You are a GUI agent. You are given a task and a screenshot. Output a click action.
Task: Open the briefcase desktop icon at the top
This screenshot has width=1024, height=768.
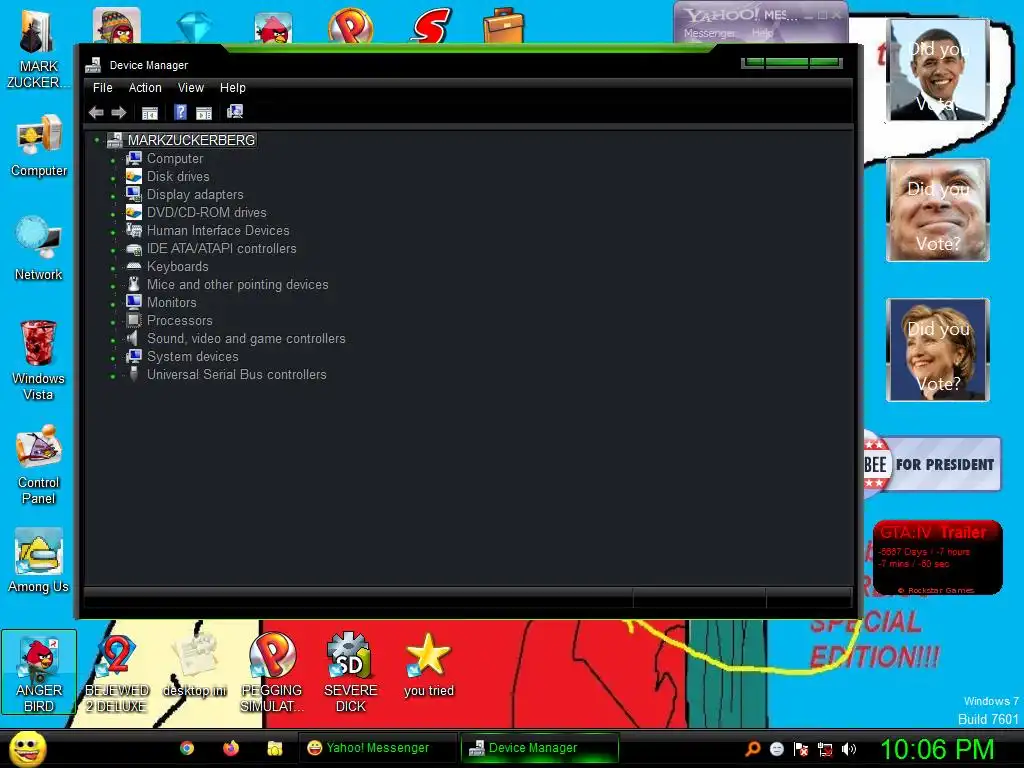click(x=504, y=25)
